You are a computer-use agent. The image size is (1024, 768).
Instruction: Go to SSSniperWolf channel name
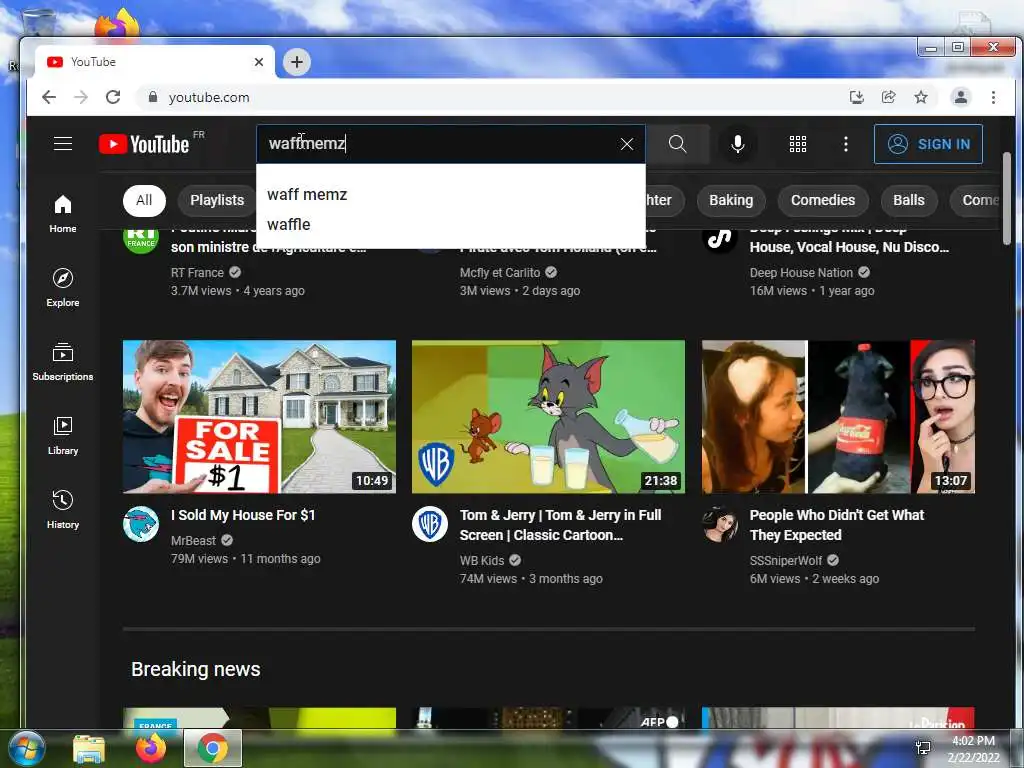tap(786, 560)
